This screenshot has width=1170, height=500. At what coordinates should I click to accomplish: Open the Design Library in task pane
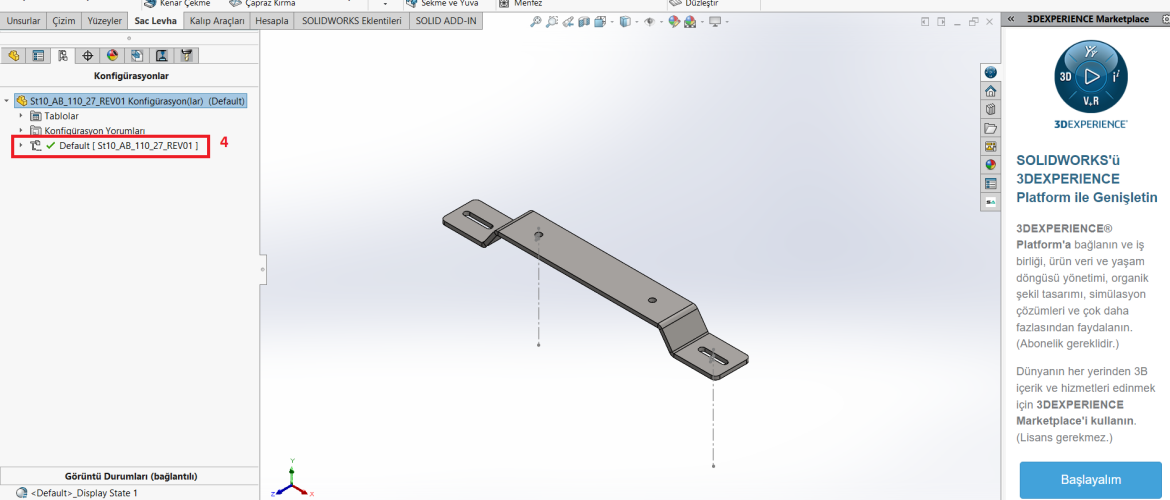991,109
